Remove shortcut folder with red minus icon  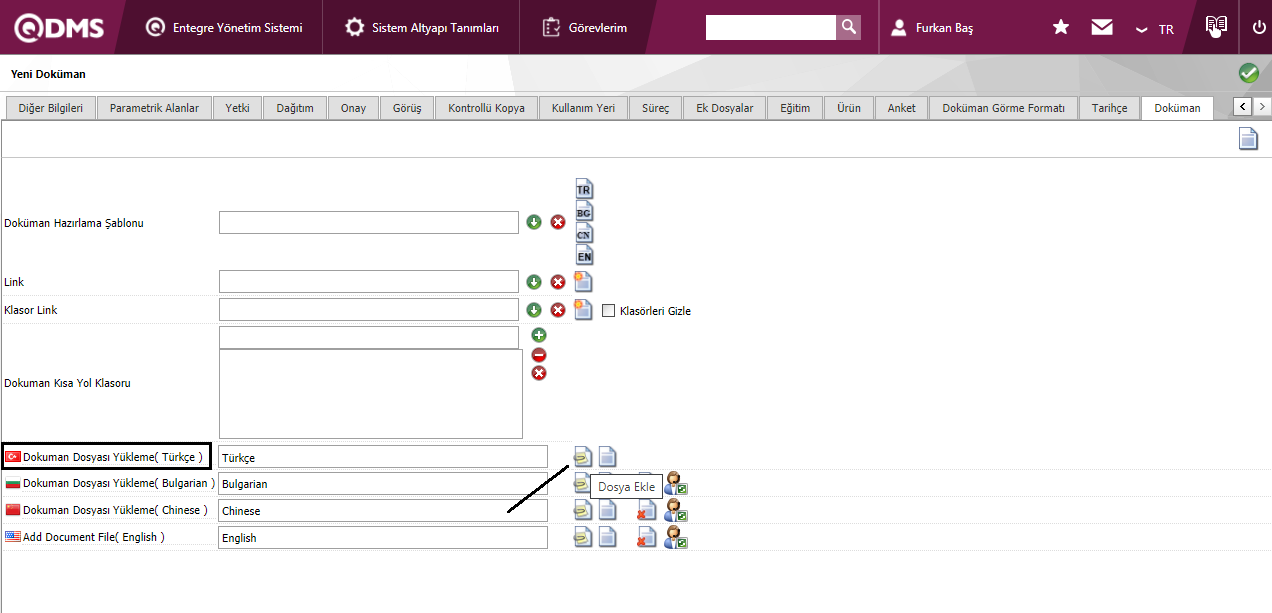[x=539, y=354]
